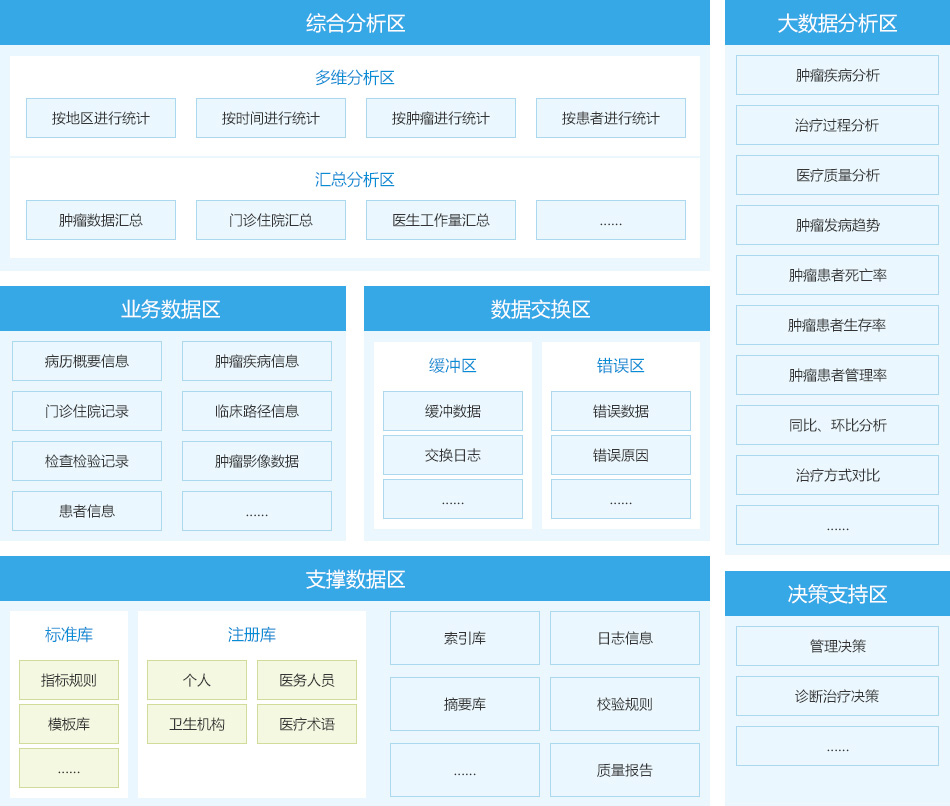950x806 pixels.
Task: Click 治疗方式对比
Action: pos(837,475)
